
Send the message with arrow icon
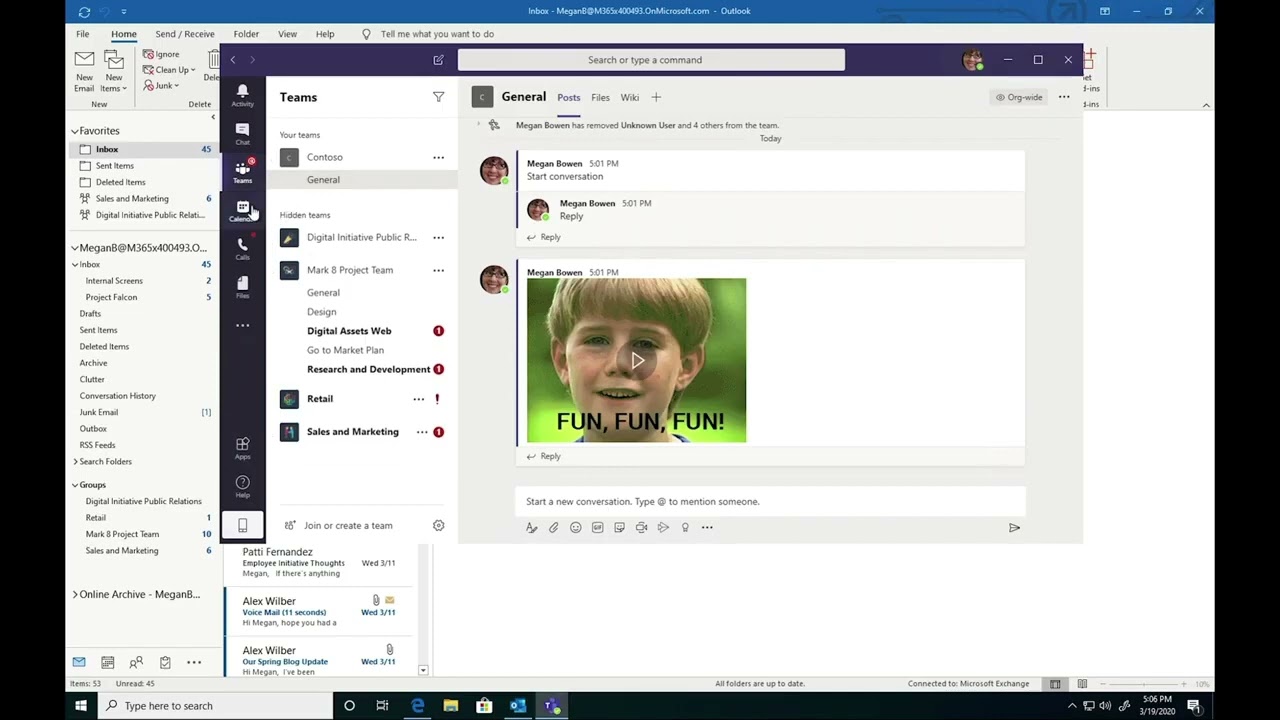1014,527
